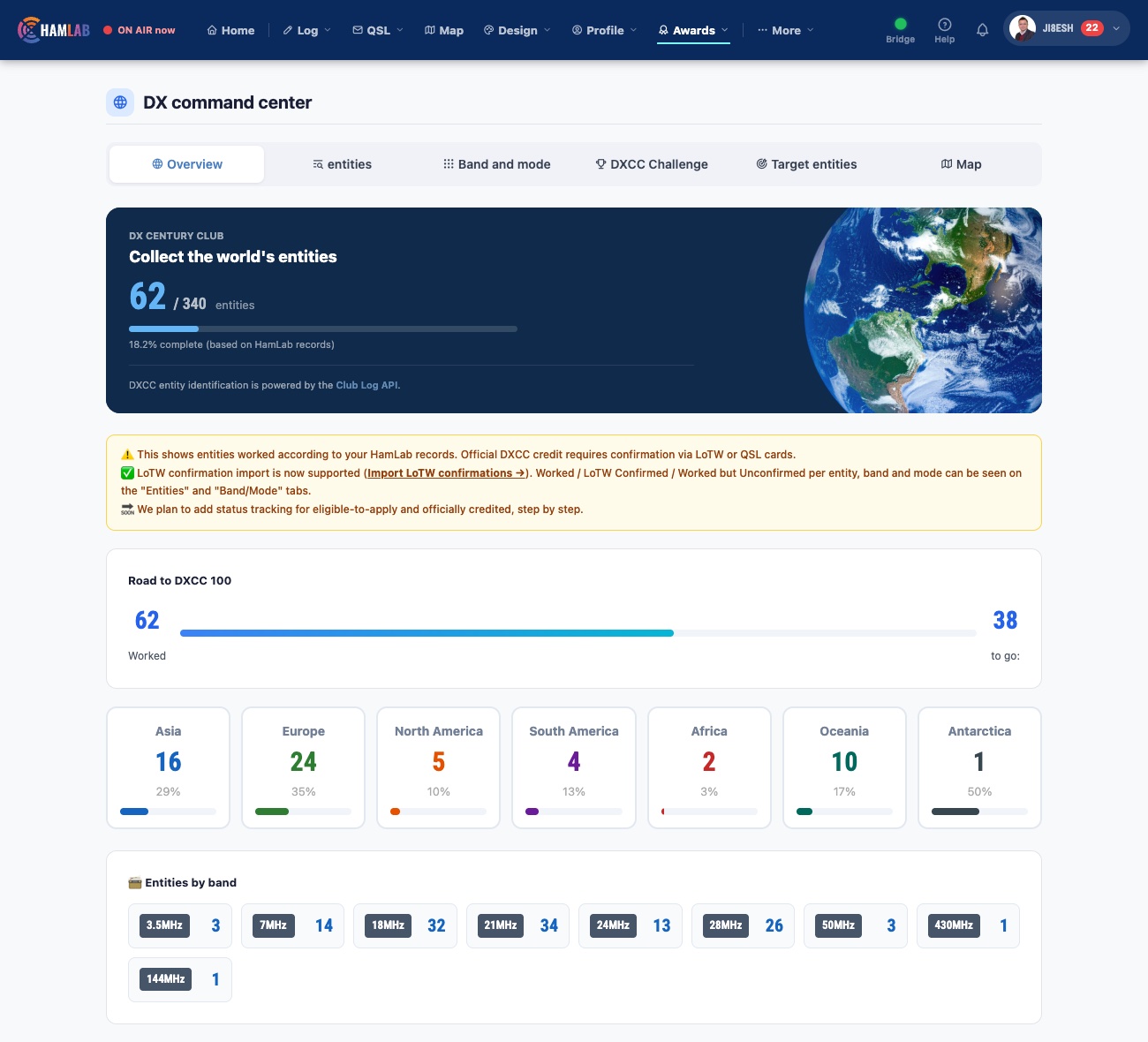Expand the QSL dropdown menu
Viewport: 1148px width, 1042px height.
coord(378,30)
